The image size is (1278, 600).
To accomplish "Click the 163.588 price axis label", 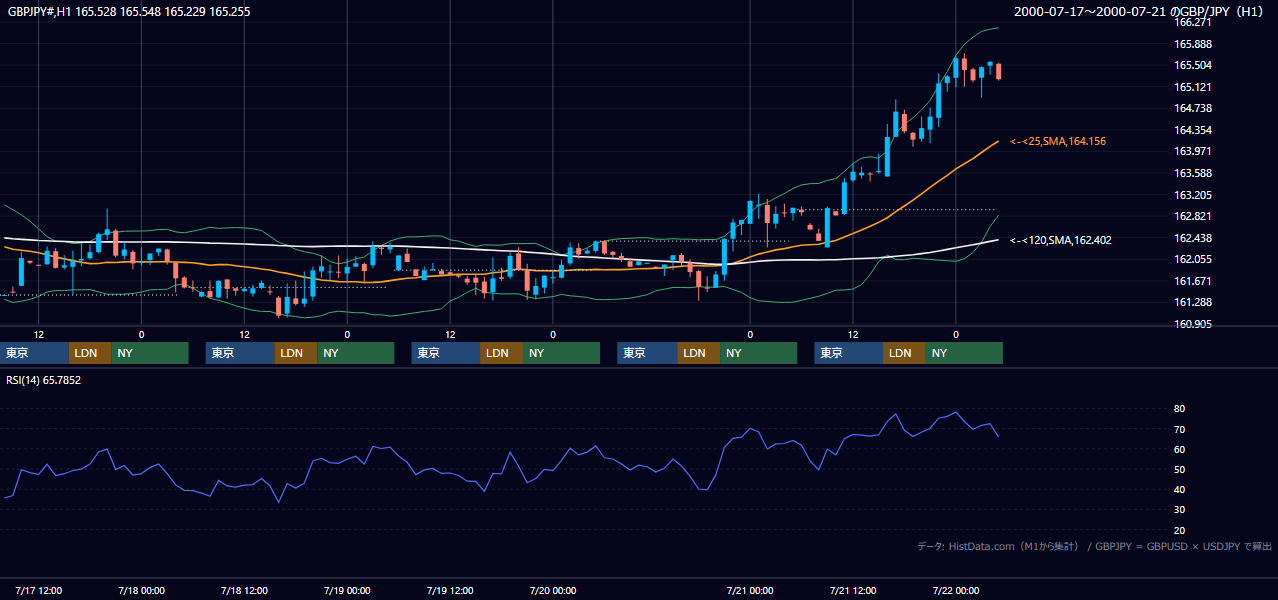I will pyautogui.click(x=1193, y=173).
